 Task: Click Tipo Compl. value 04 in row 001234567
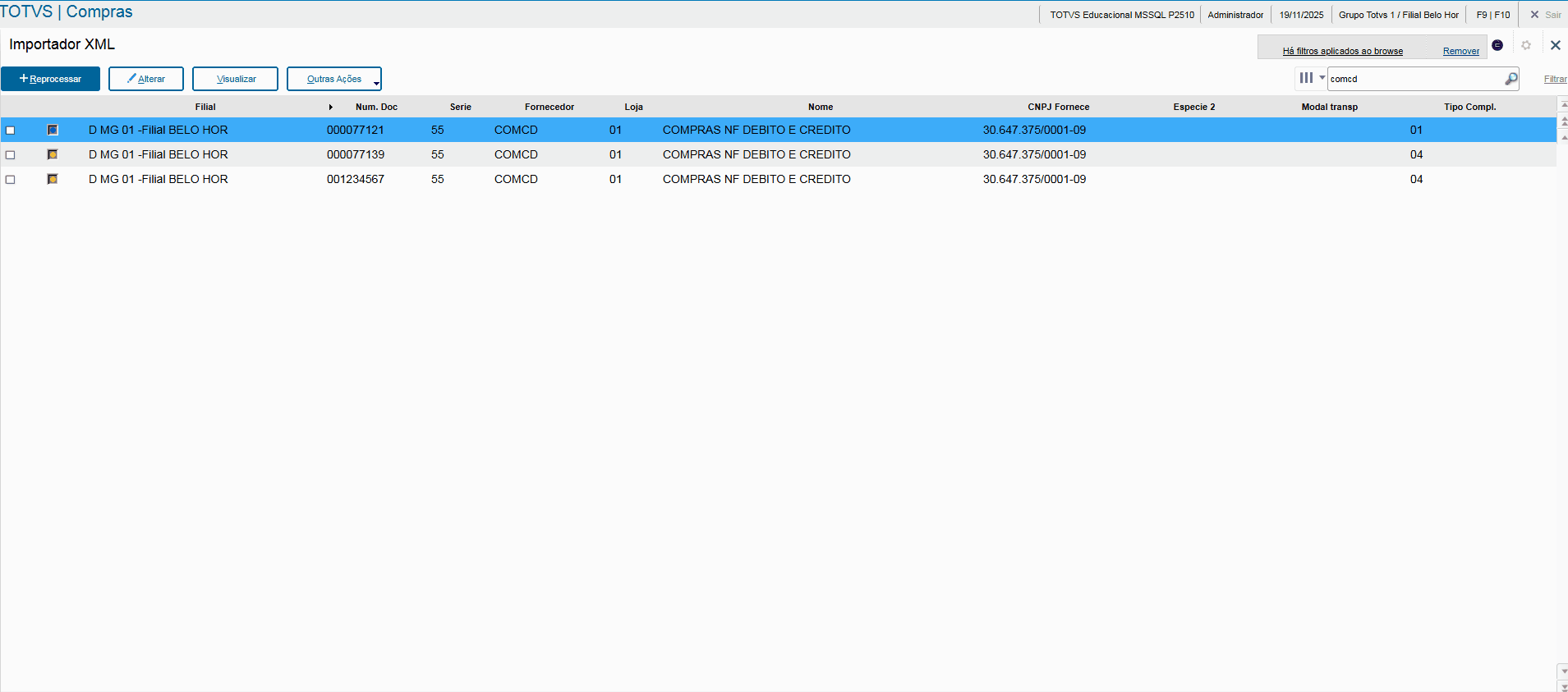click(1416, 179)
